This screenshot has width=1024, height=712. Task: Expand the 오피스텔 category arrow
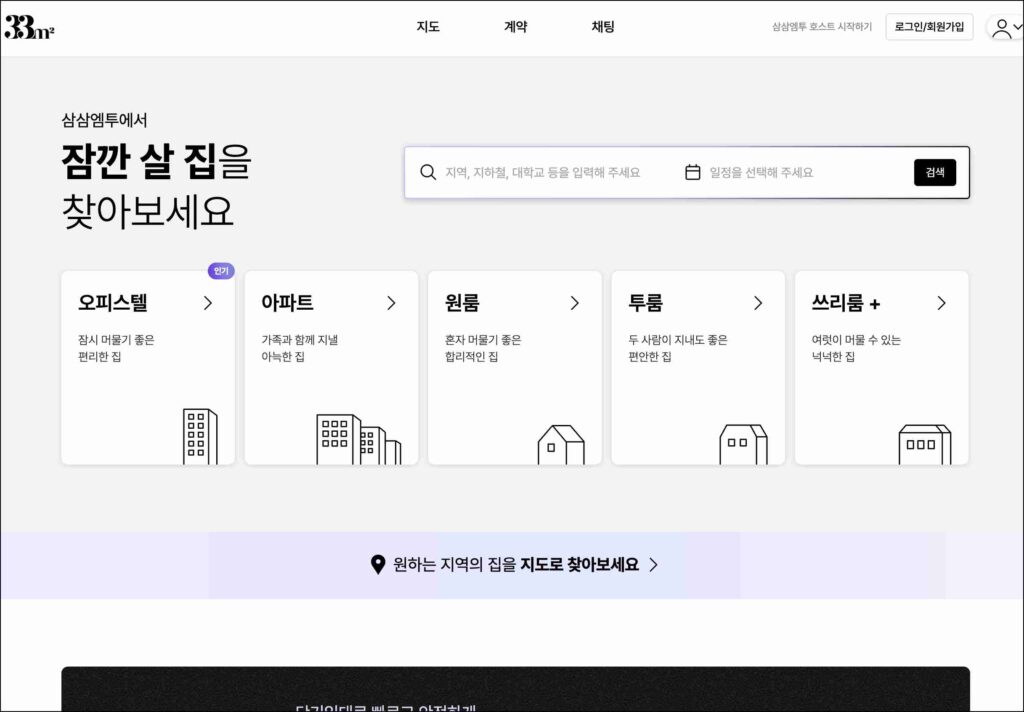tap(208, 303)
